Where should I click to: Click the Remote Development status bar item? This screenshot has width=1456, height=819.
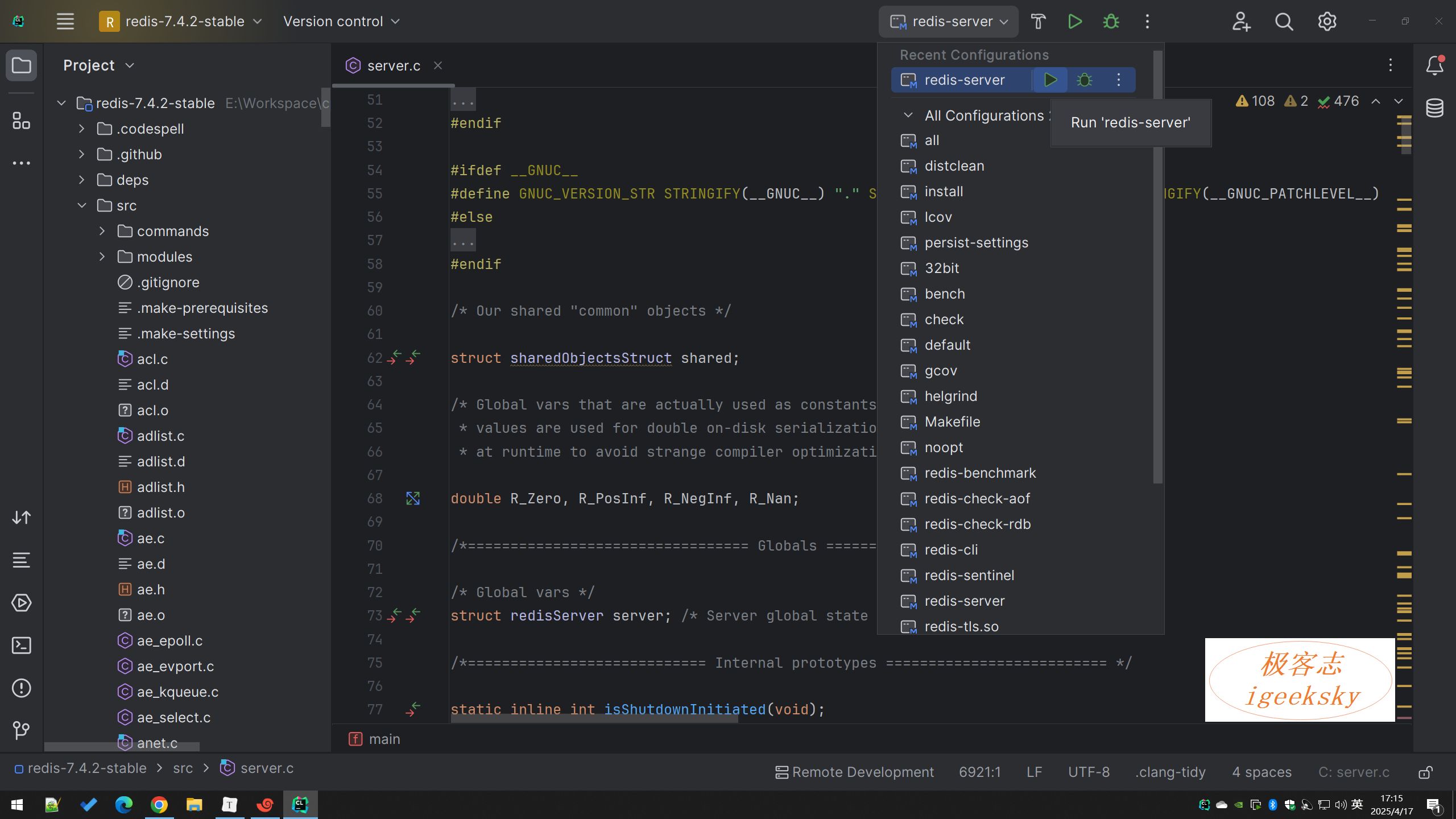(855, 772)
